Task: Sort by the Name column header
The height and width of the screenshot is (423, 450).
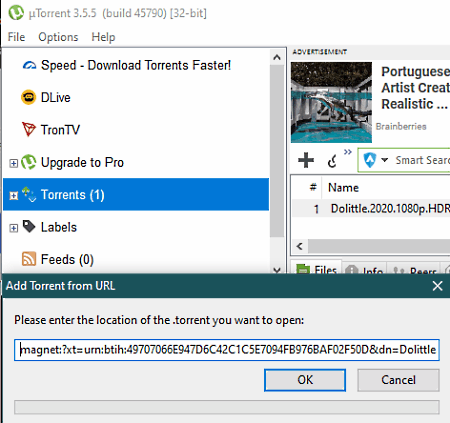Action: [343, 188]
